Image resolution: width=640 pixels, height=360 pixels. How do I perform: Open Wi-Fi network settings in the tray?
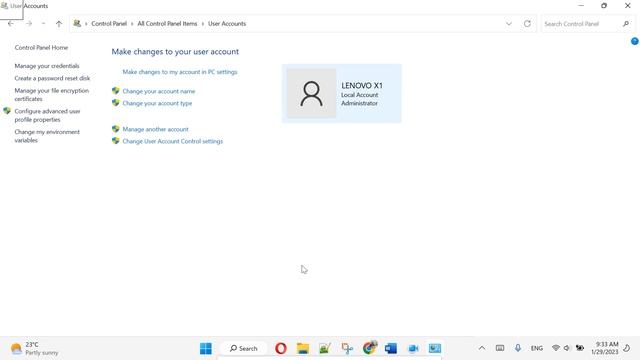[556, 348]
